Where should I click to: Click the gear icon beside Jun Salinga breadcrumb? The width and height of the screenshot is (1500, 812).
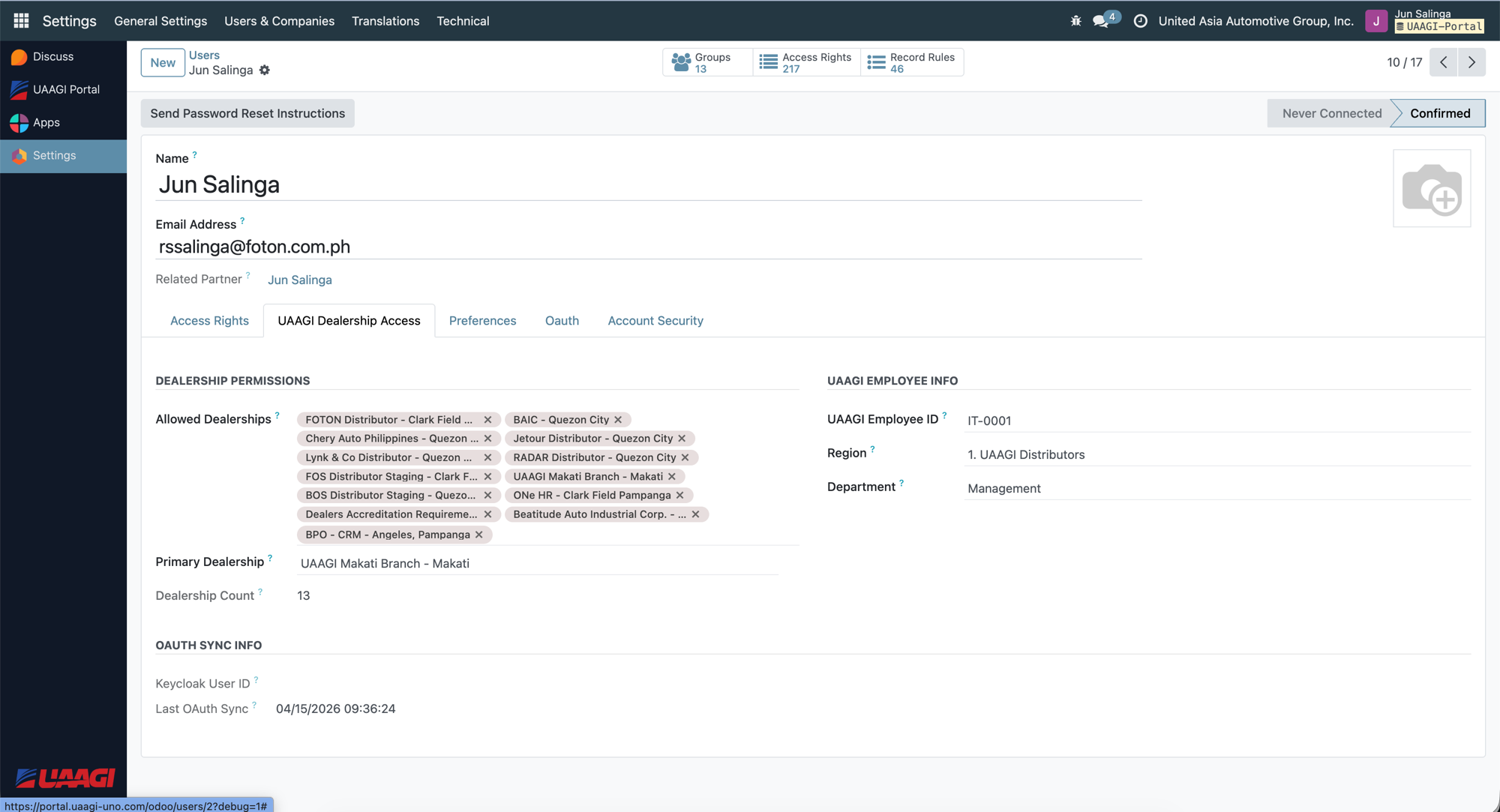(x=264, y=70)
